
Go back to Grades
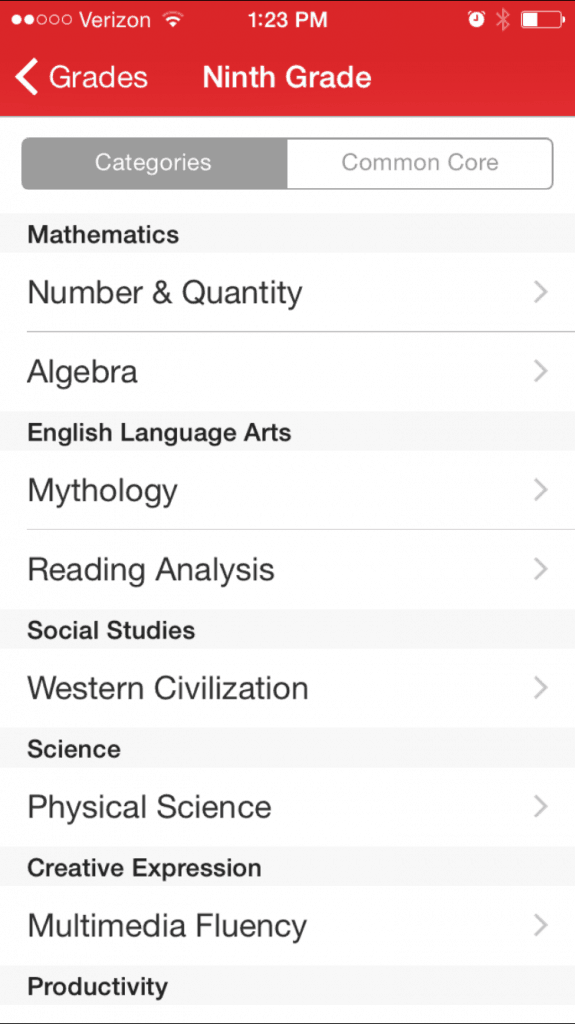pyautogui.click(x=82, y=76)
